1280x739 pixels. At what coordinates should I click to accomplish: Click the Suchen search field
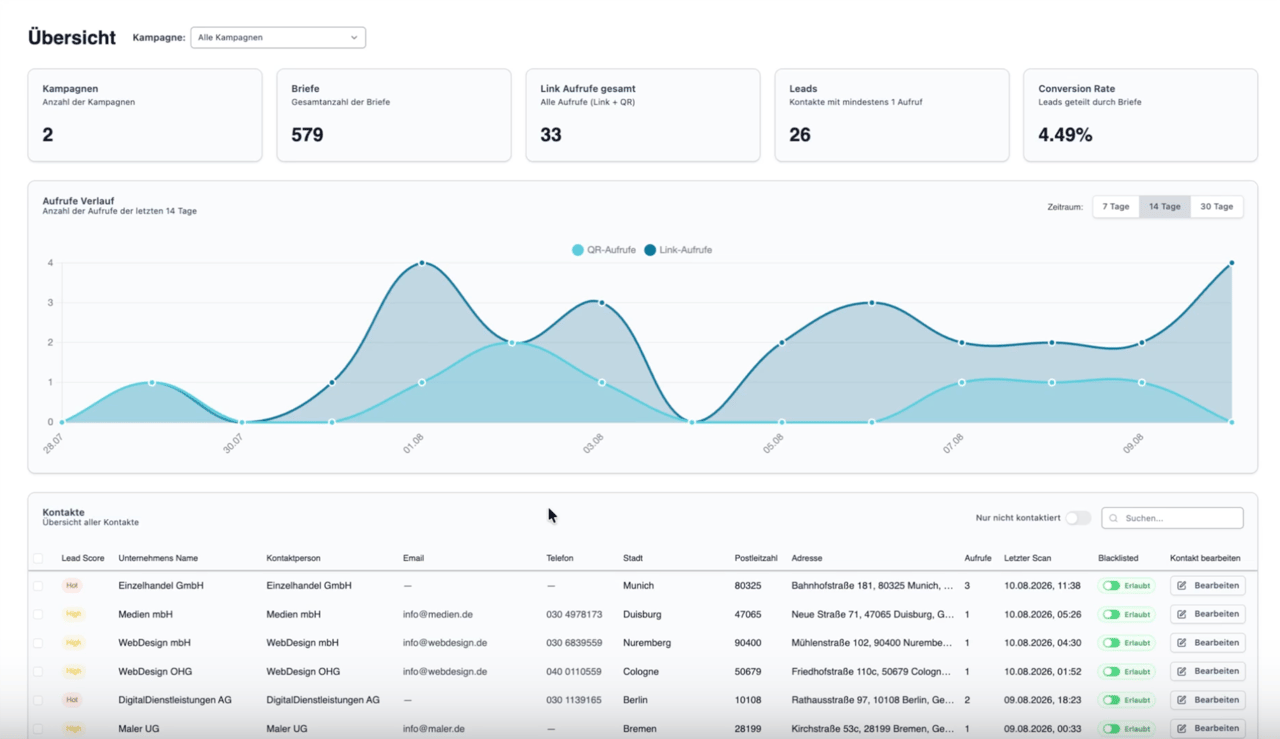tap(1172, 518)
